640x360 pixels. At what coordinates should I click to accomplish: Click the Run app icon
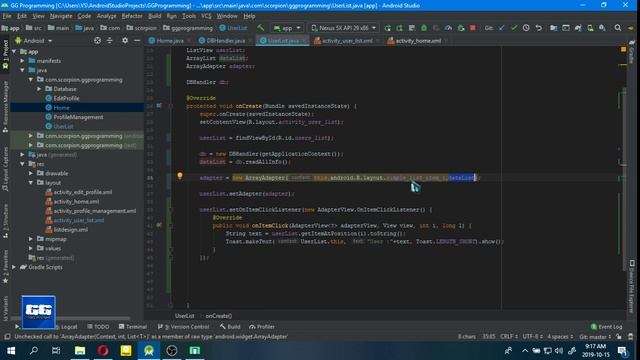tap(387, 28)
